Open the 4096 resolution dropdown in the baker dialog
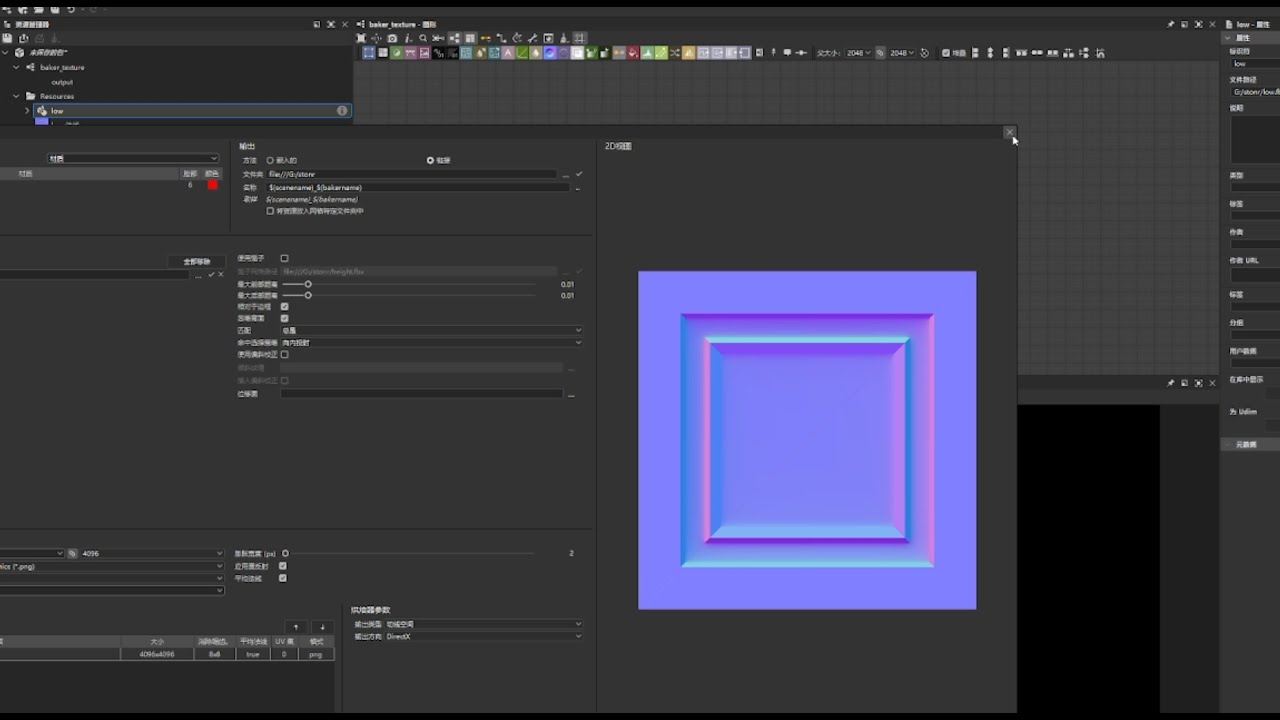The image size is (1280, 720). tap(153, 553)
